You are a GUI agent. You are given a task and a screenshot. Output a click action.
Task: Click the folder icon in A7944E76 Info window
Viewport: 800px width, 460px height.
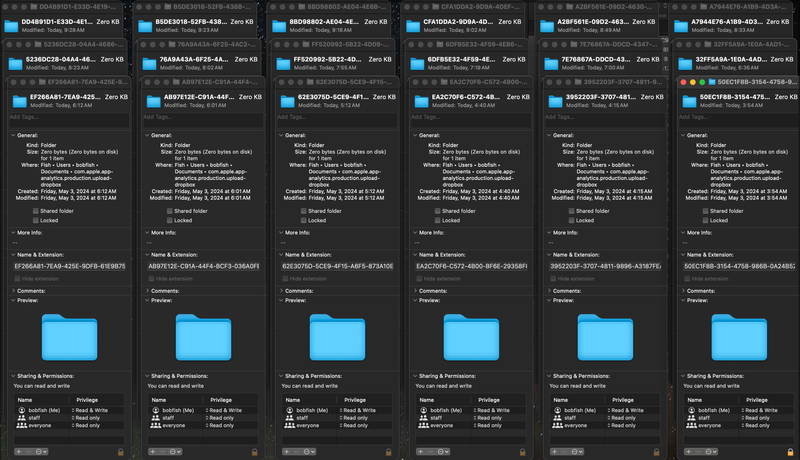pos(681,26)
